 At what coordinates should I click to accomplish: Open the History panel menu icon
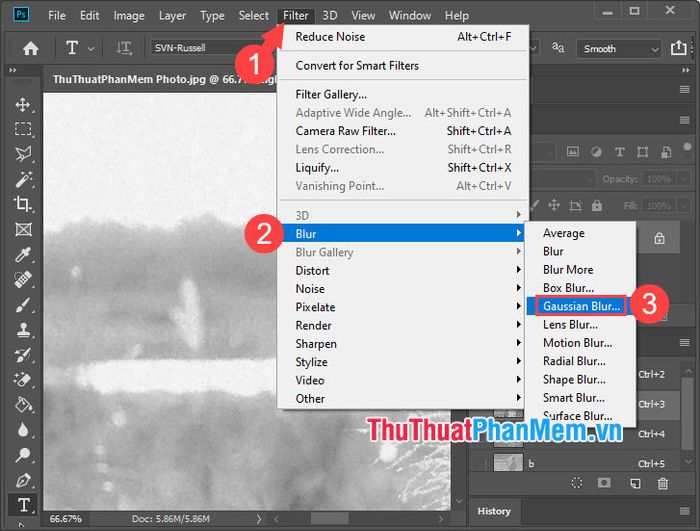click(684, 511)
